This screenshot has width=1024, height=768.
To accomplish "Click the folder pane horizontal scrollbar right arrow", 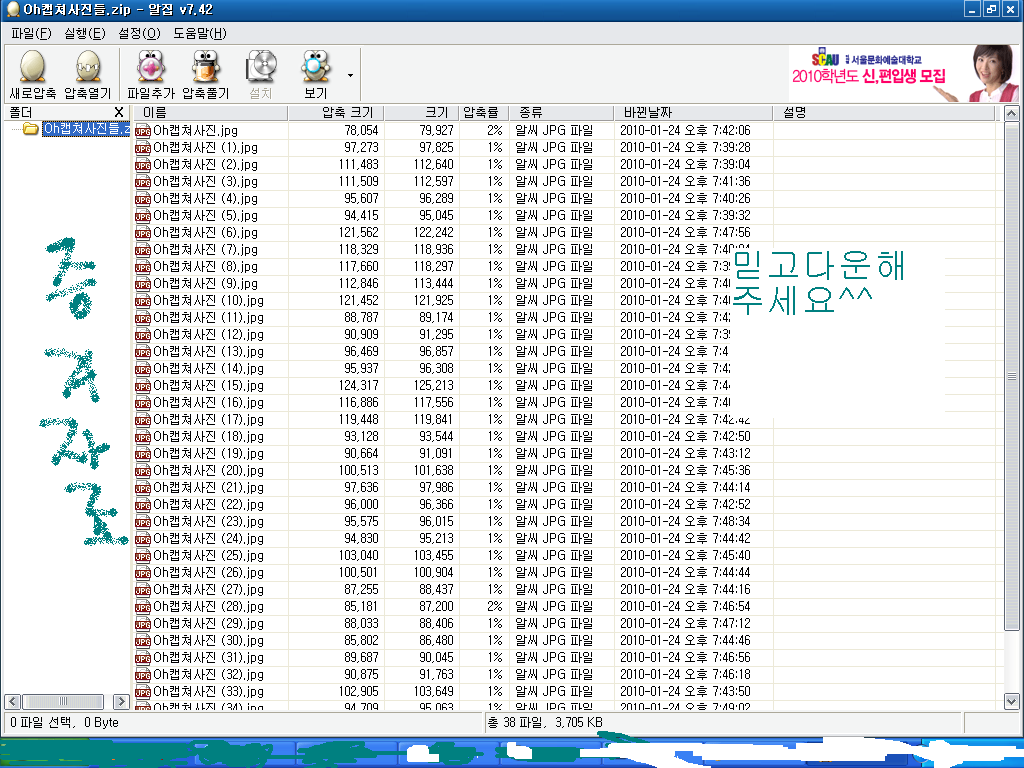I will (121, 701).
